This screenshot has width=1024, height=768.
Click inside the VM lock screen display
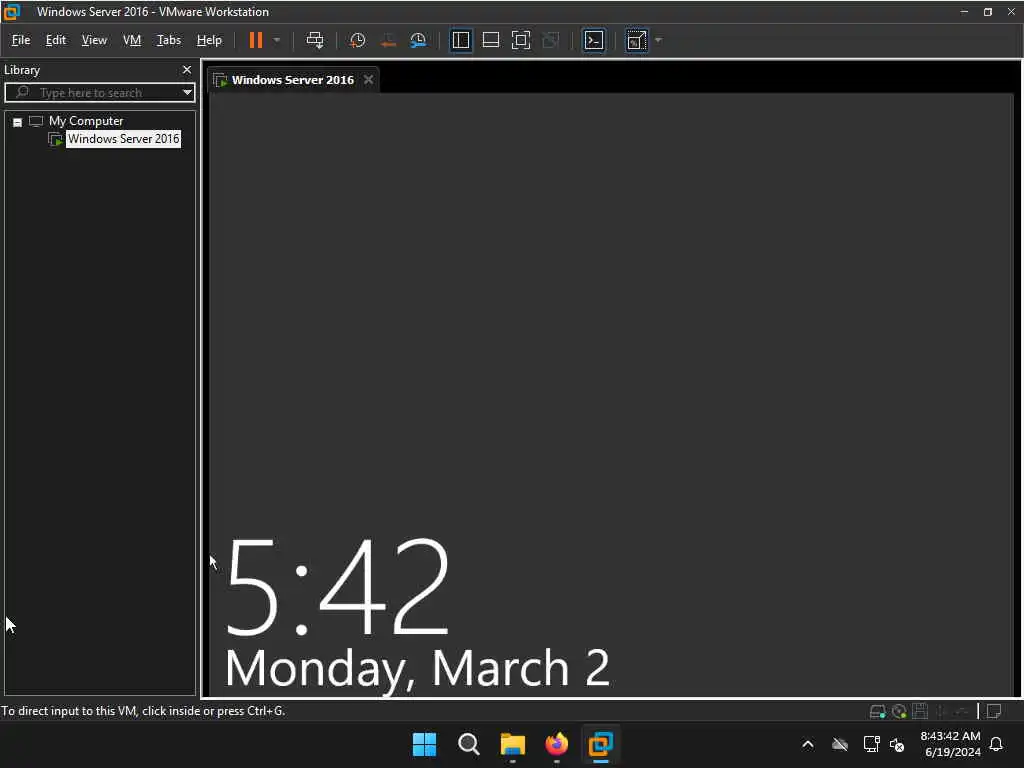[611, 394]
